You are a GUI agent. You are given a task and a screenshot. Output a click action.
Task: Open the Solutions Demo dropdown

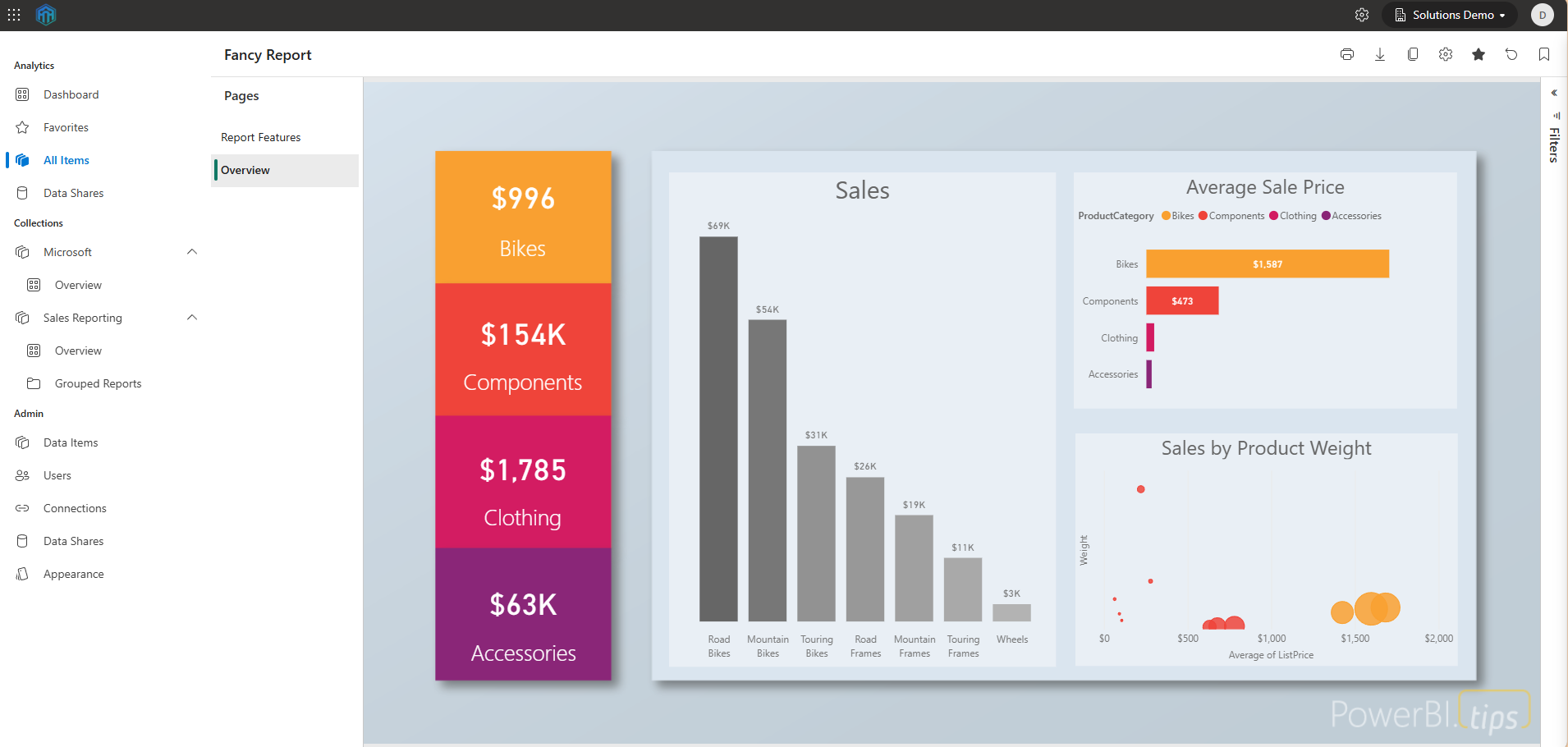click(x=1450, y=15)
